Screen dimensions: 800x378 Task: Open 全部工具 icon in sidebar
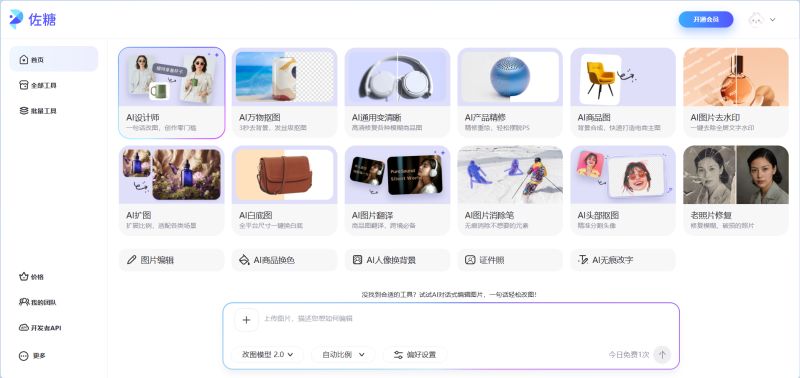coord(23,85)
